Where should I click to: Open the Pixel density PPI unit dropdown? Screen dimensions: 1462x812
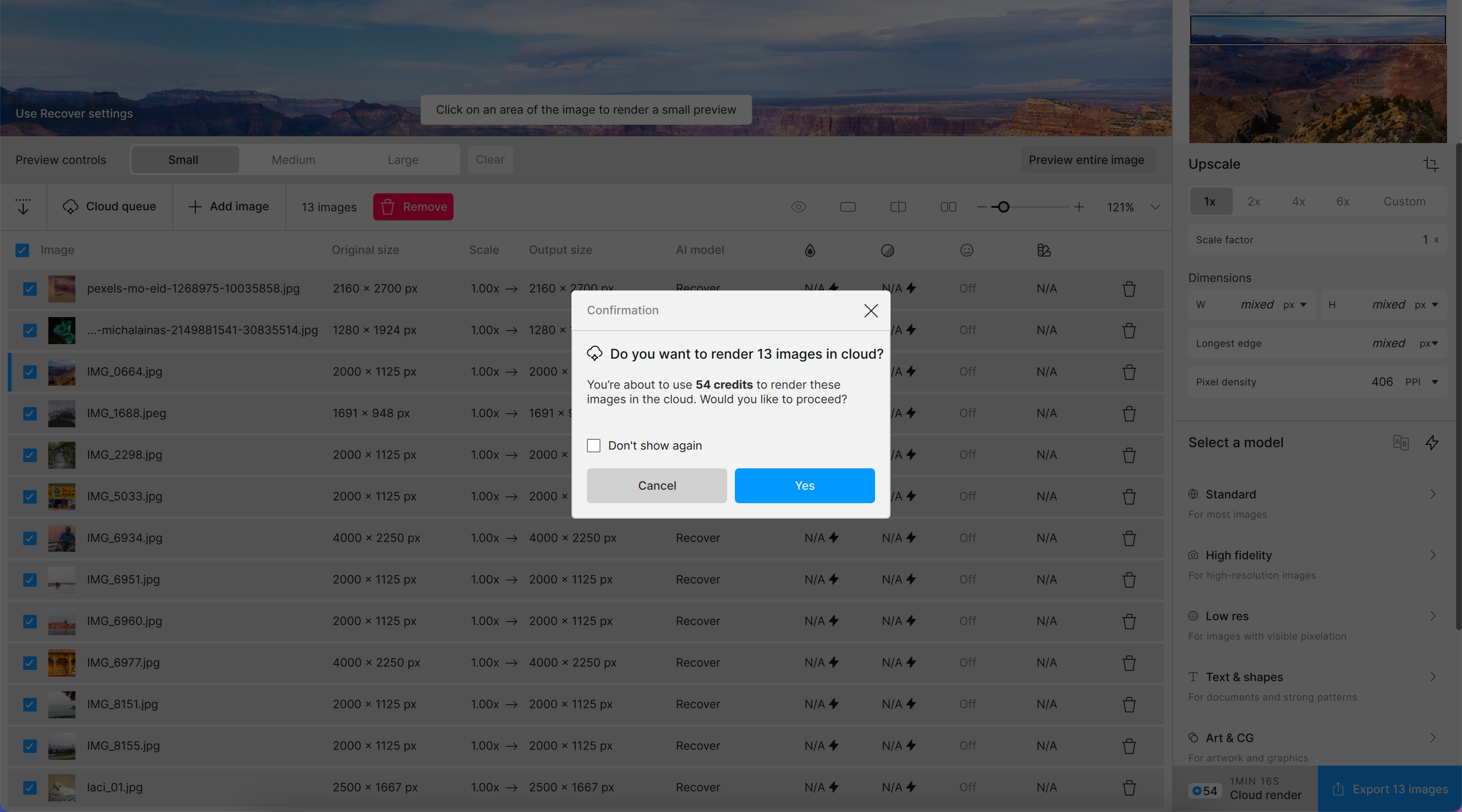click(x=1434, y=382)
